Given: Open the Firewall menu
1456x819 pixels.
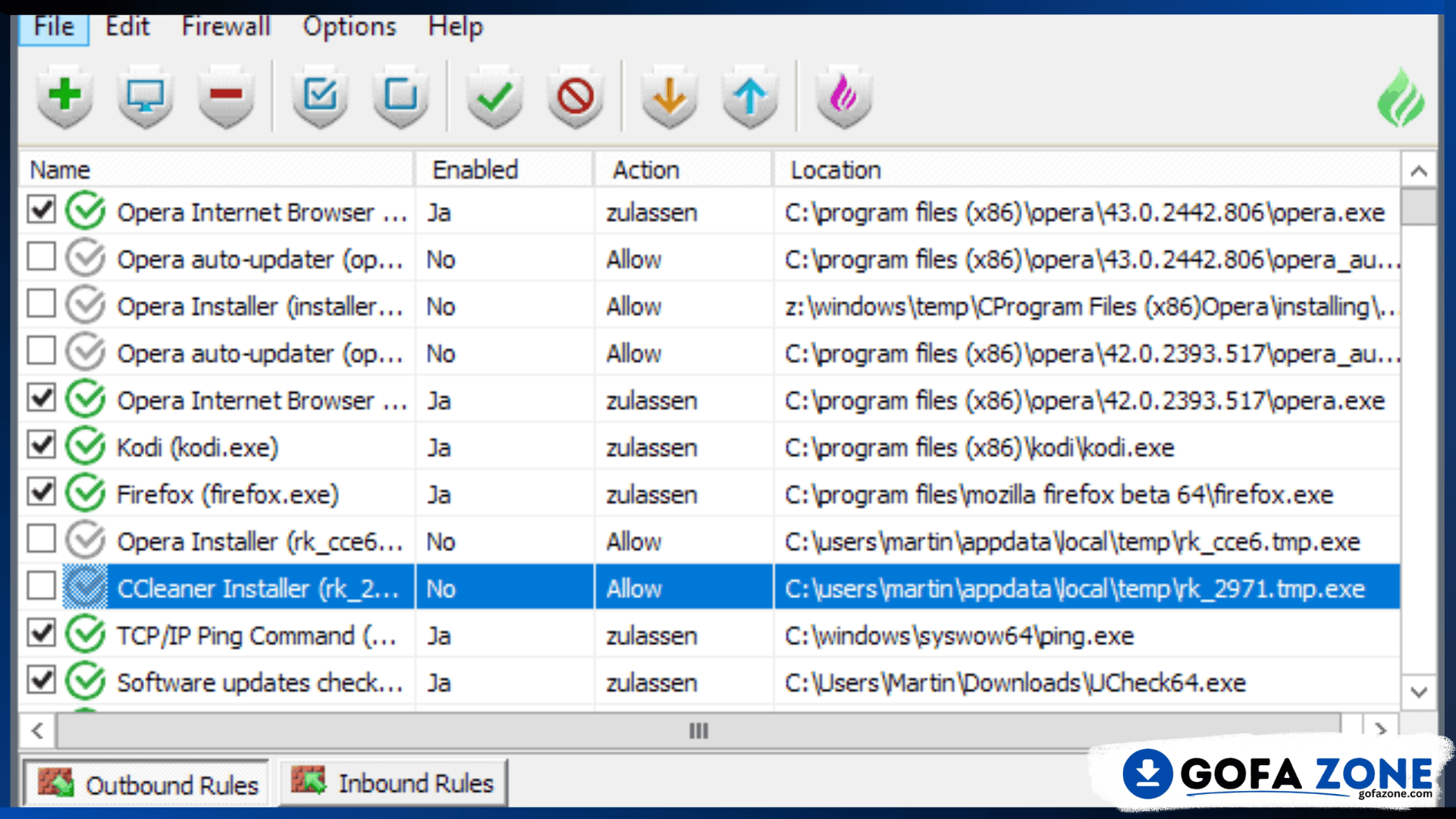Looking at the screenshot, I should tap(226, 27).
